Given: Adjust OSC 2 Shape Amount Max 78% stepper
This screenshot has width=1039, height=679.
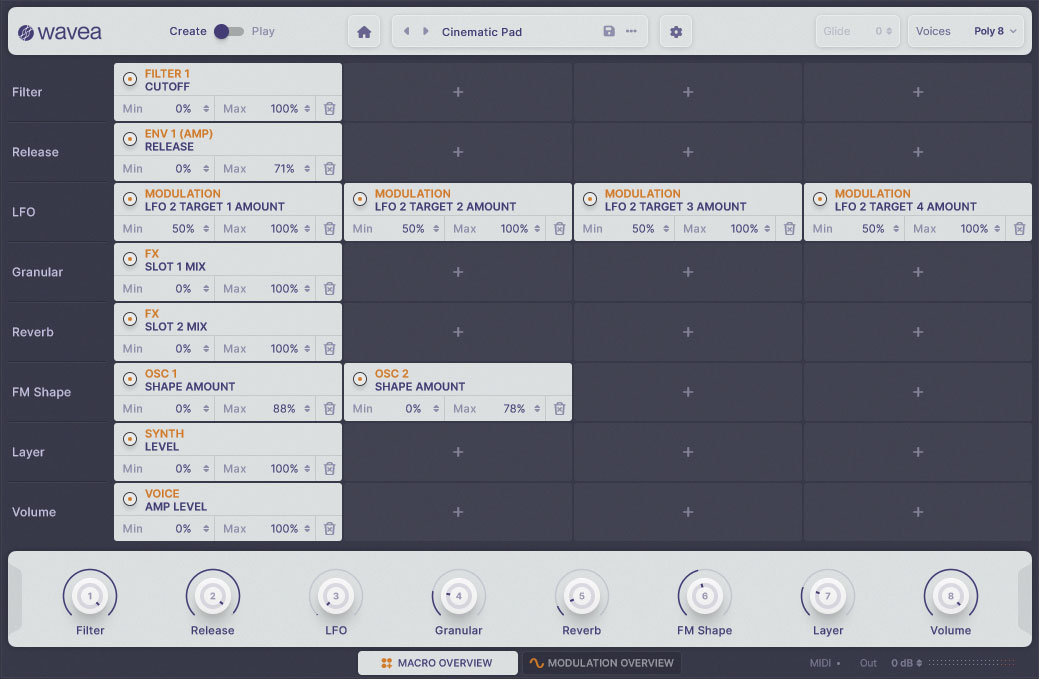Looking at the screenshot, I should point(537,409).
